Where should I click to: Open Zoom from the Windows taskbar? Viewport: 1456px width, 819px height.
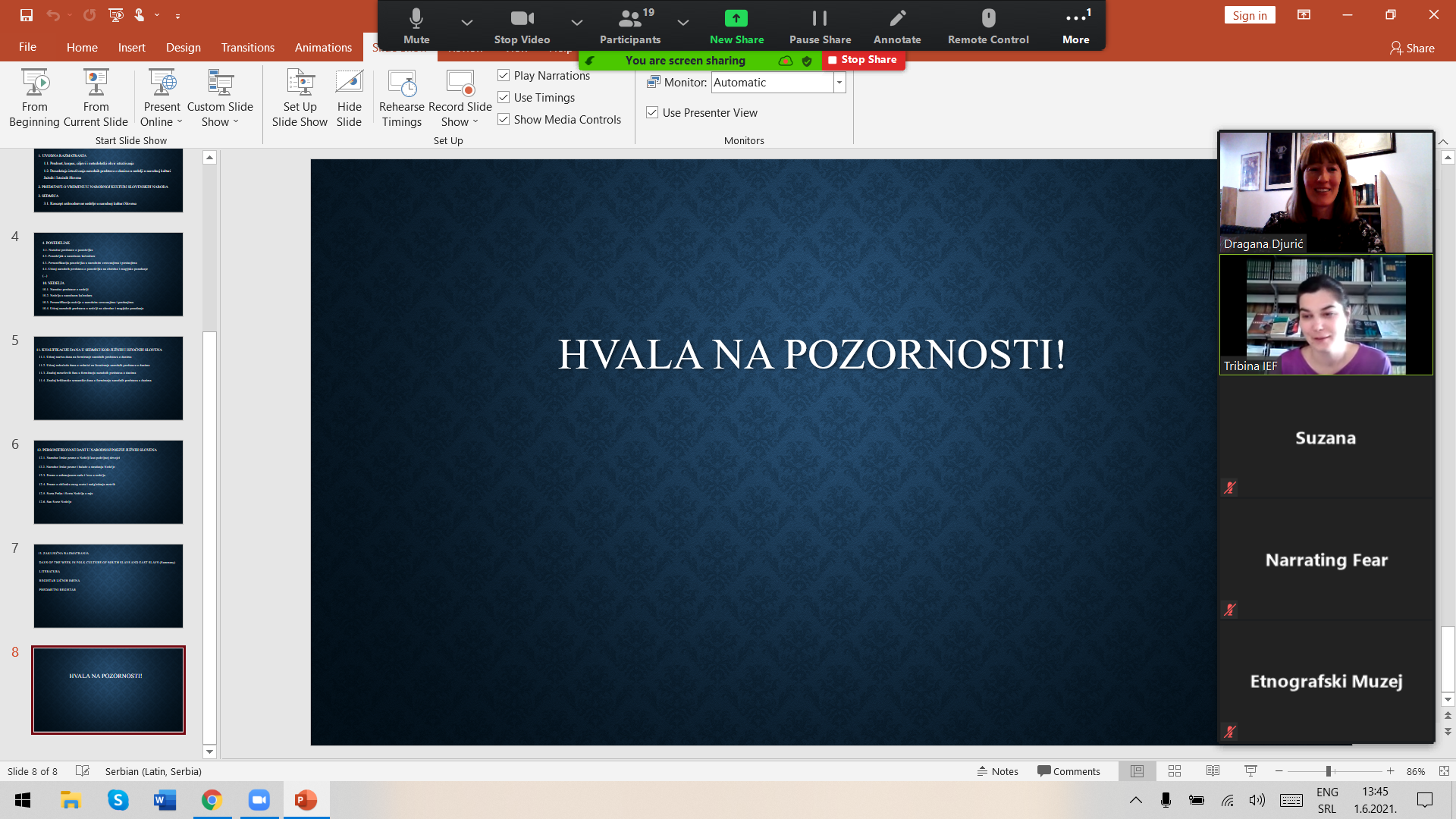coord(259,800)
